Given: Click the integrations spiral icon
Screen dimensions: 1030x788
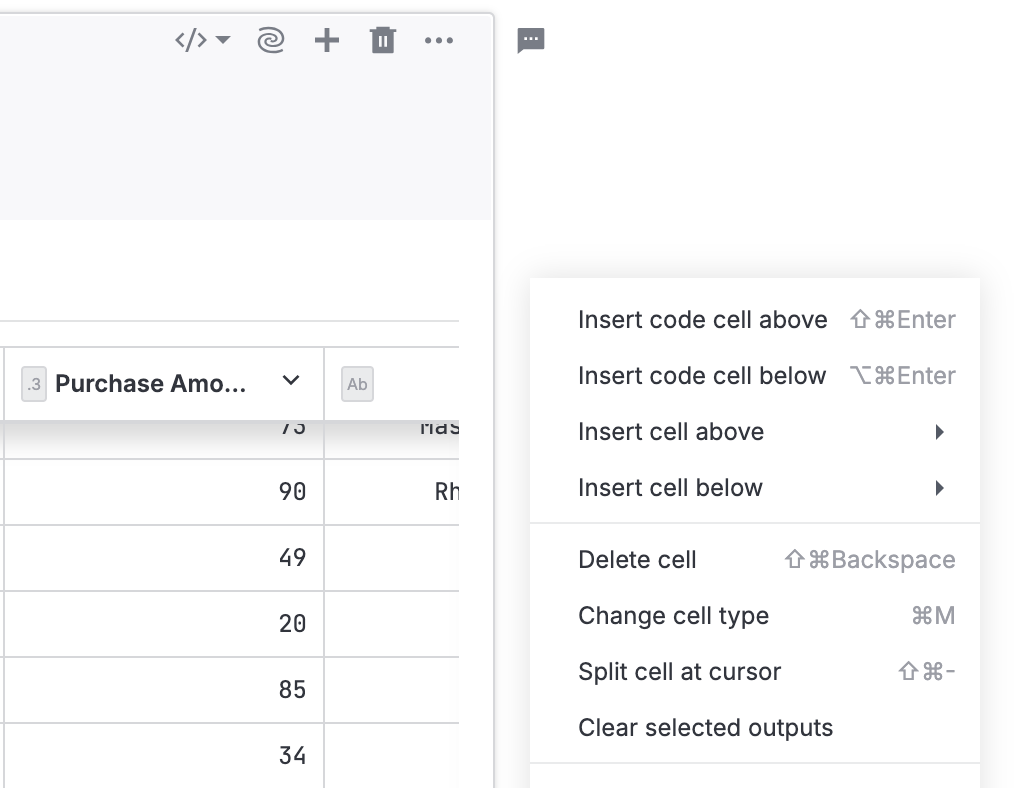Looking at the screenshot, I should (x=269, y=40).
